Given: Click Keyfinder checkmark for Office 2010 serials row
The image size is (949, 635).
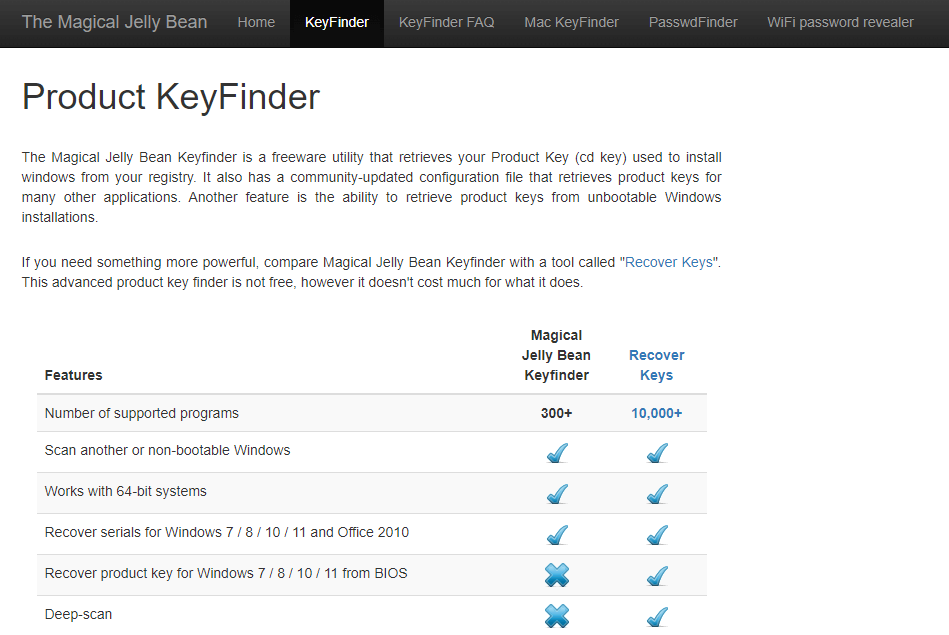Looking at the screenshot, I should [x=557, y=535].
